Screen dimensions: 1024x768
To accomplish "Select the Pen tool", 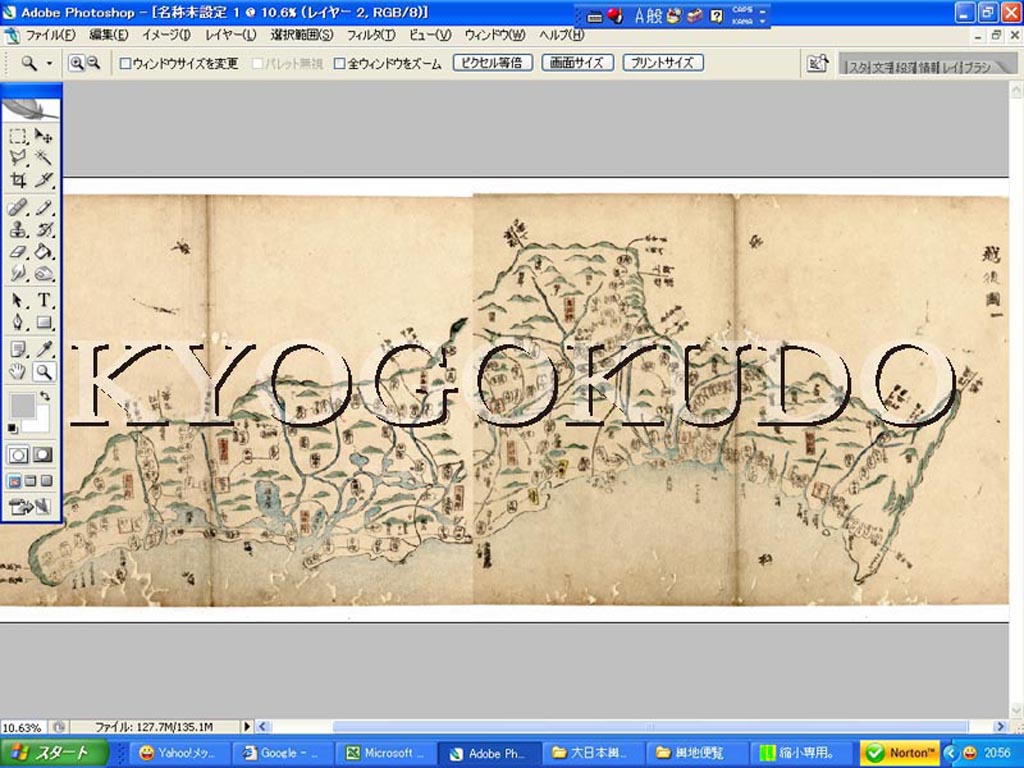I will 18,322.
